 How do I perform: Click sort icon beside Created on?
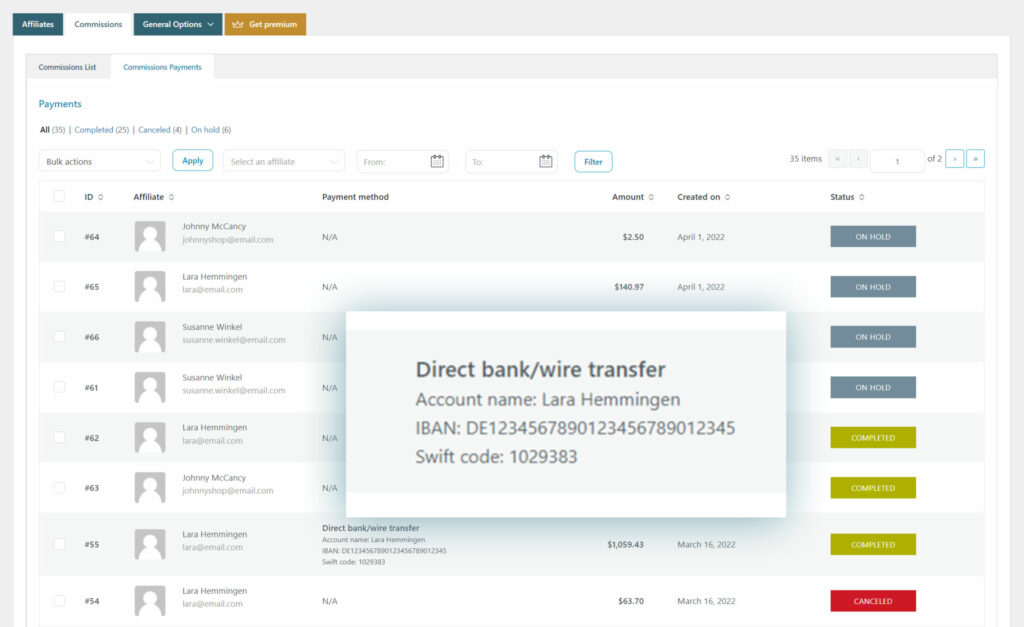(728, 197)
